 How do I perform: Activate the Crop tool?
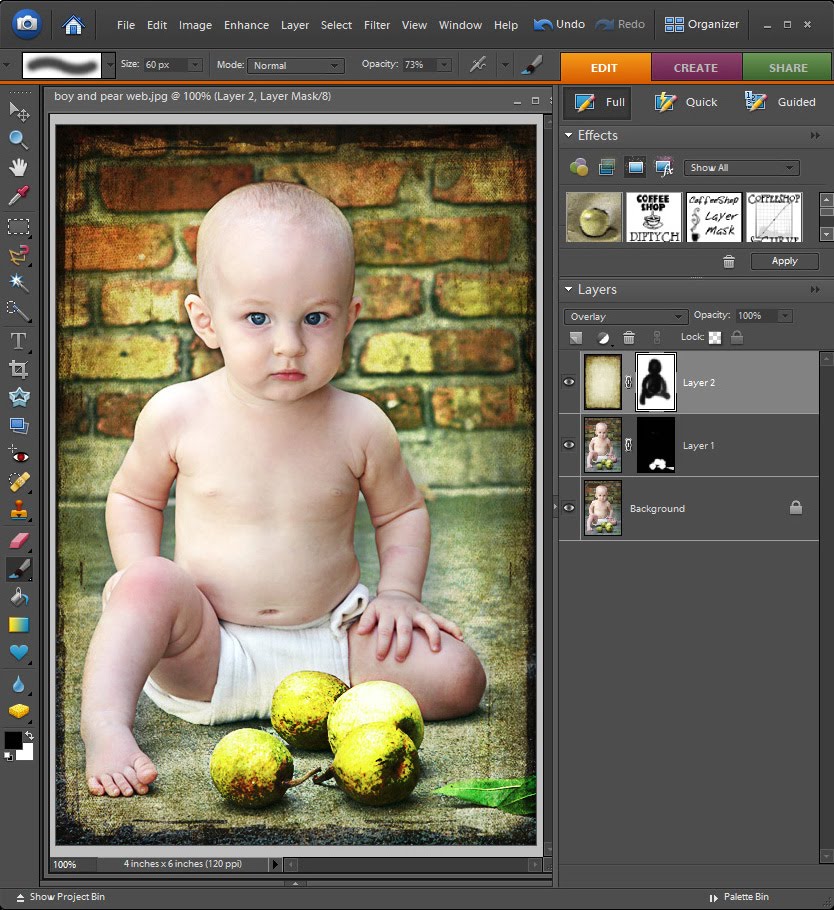tap(18, 369)
